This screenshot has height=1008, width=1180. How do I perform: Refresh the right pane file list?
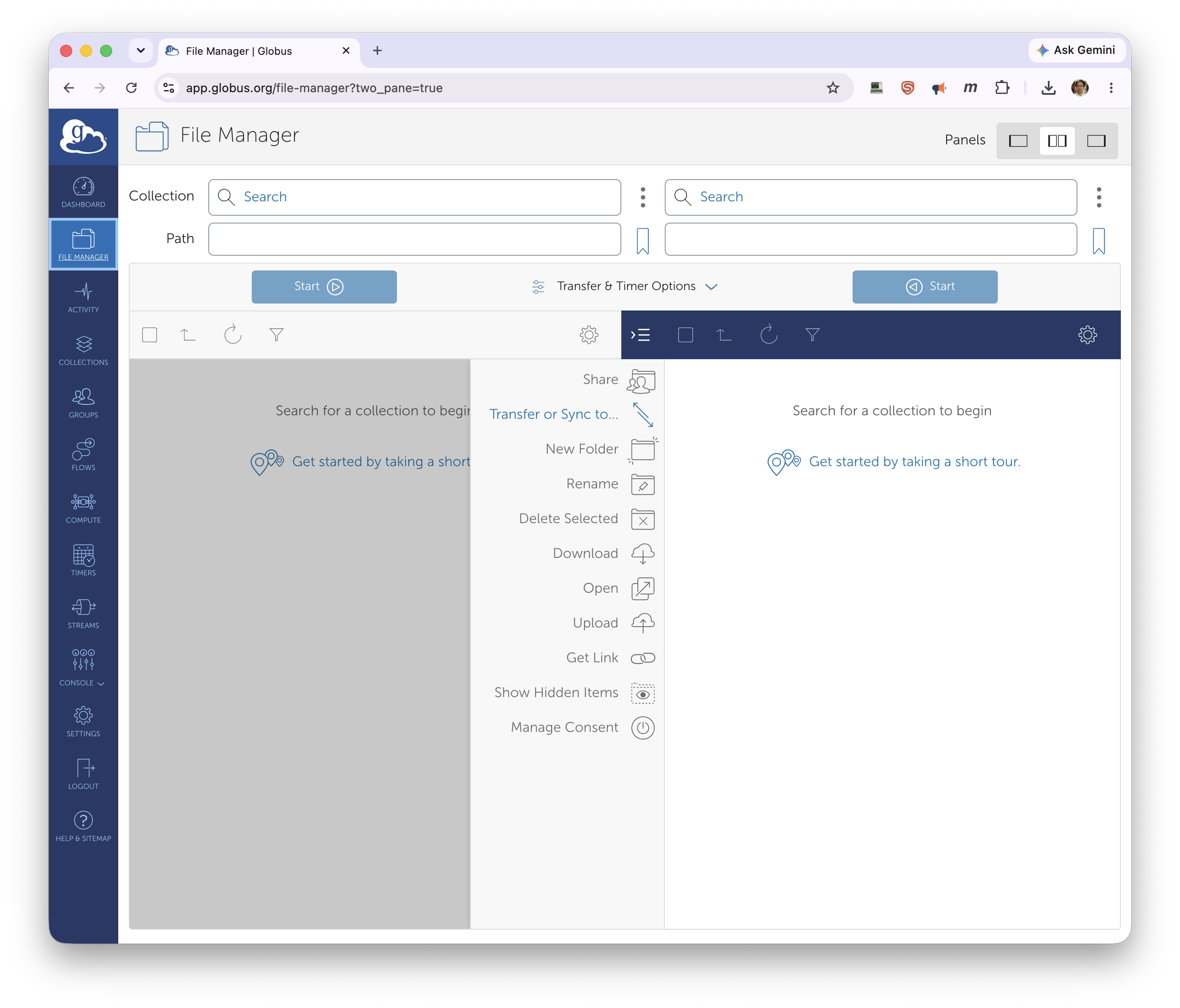coord(768,335)
